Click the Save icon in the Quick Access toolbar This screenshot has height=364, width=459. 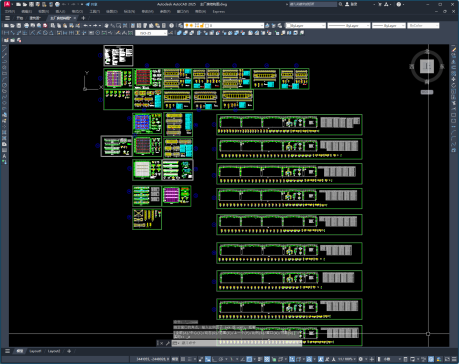coord(31,4)
